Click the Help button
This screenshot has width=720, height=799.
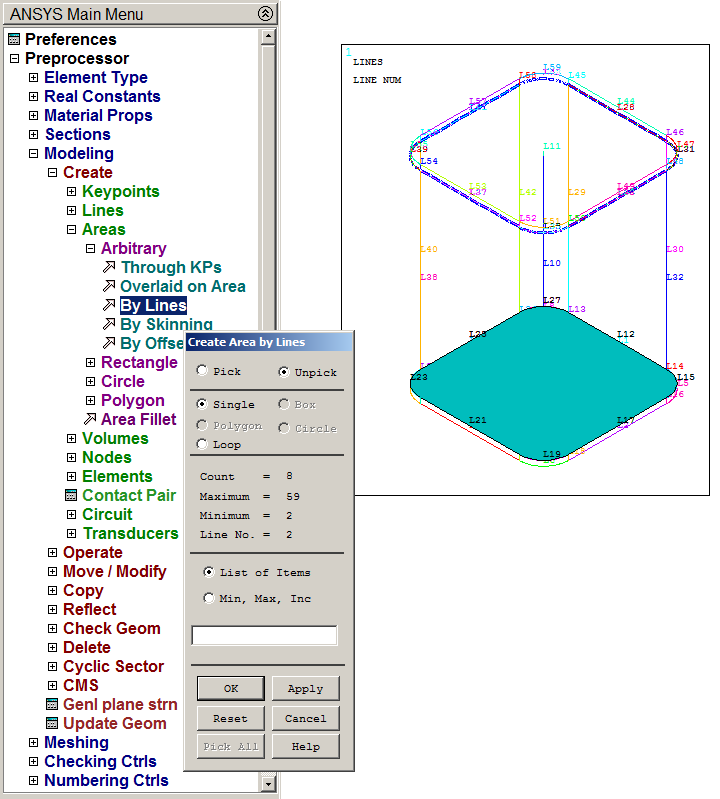(x=305, y=747)
